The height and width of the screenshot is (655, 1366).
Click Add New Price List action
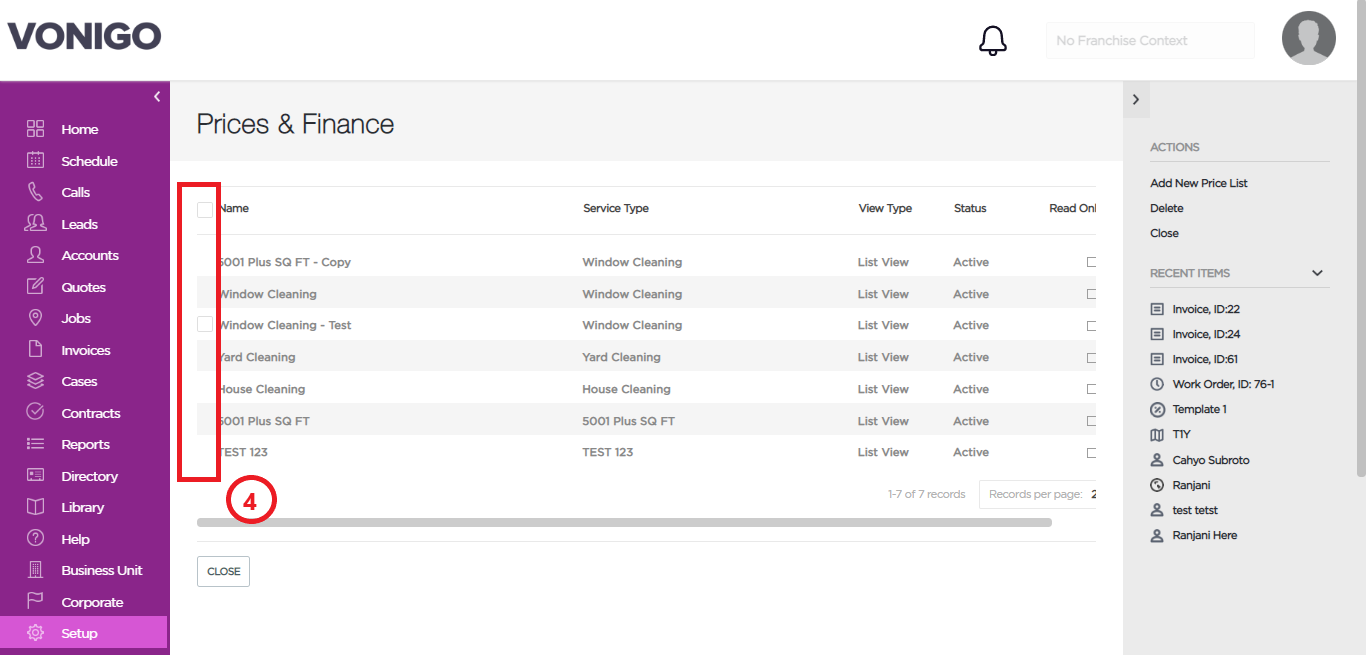(1199, 183)
